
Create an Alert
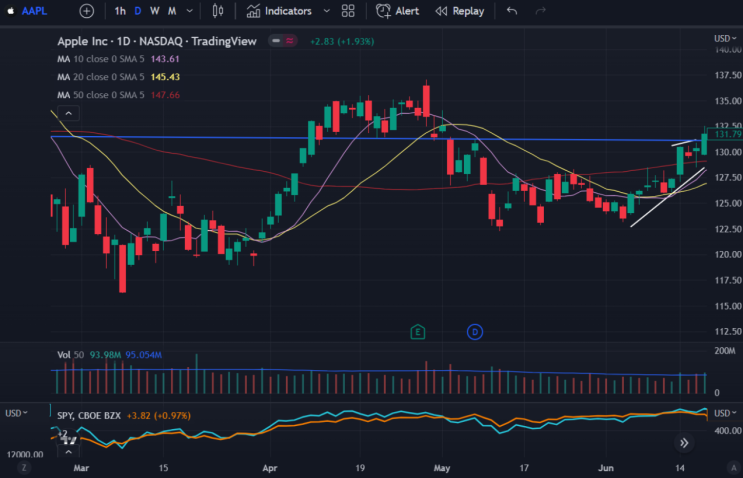point(398,11)
